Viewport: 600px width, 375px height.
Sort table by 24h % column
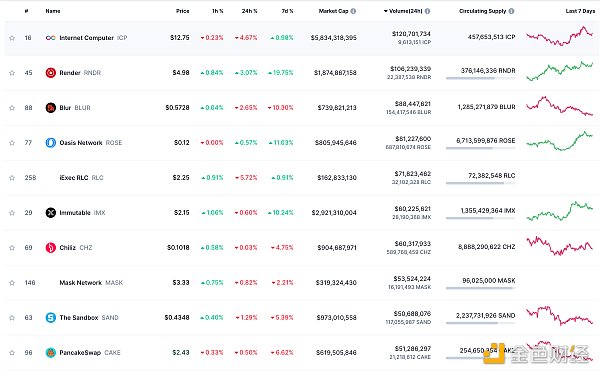249,11
